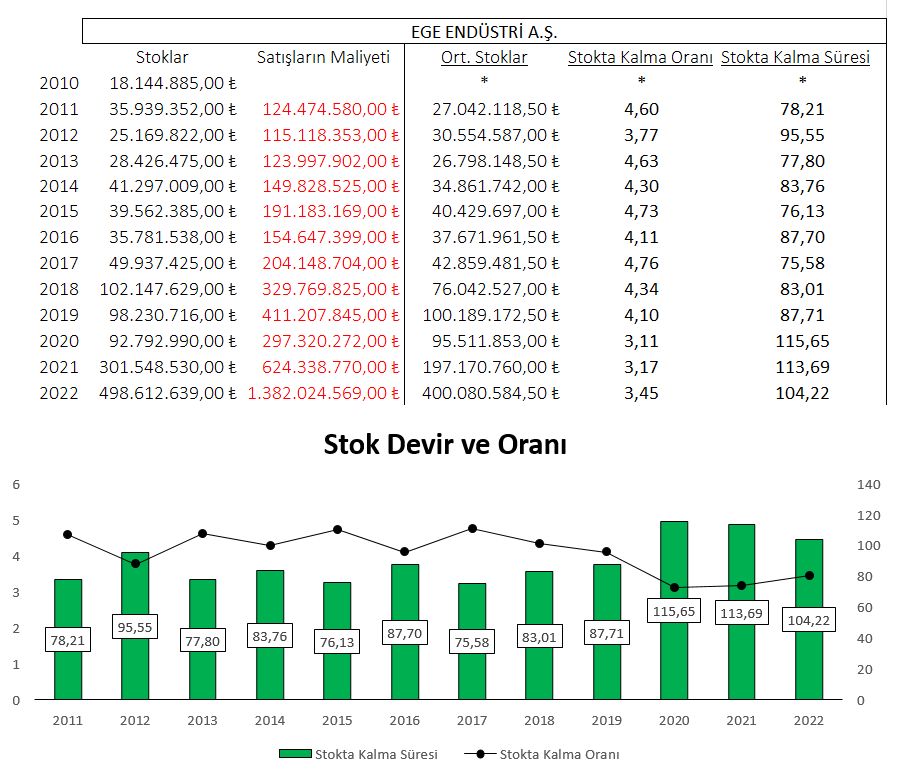Click data label 95,55 on chart

point(135,627)
